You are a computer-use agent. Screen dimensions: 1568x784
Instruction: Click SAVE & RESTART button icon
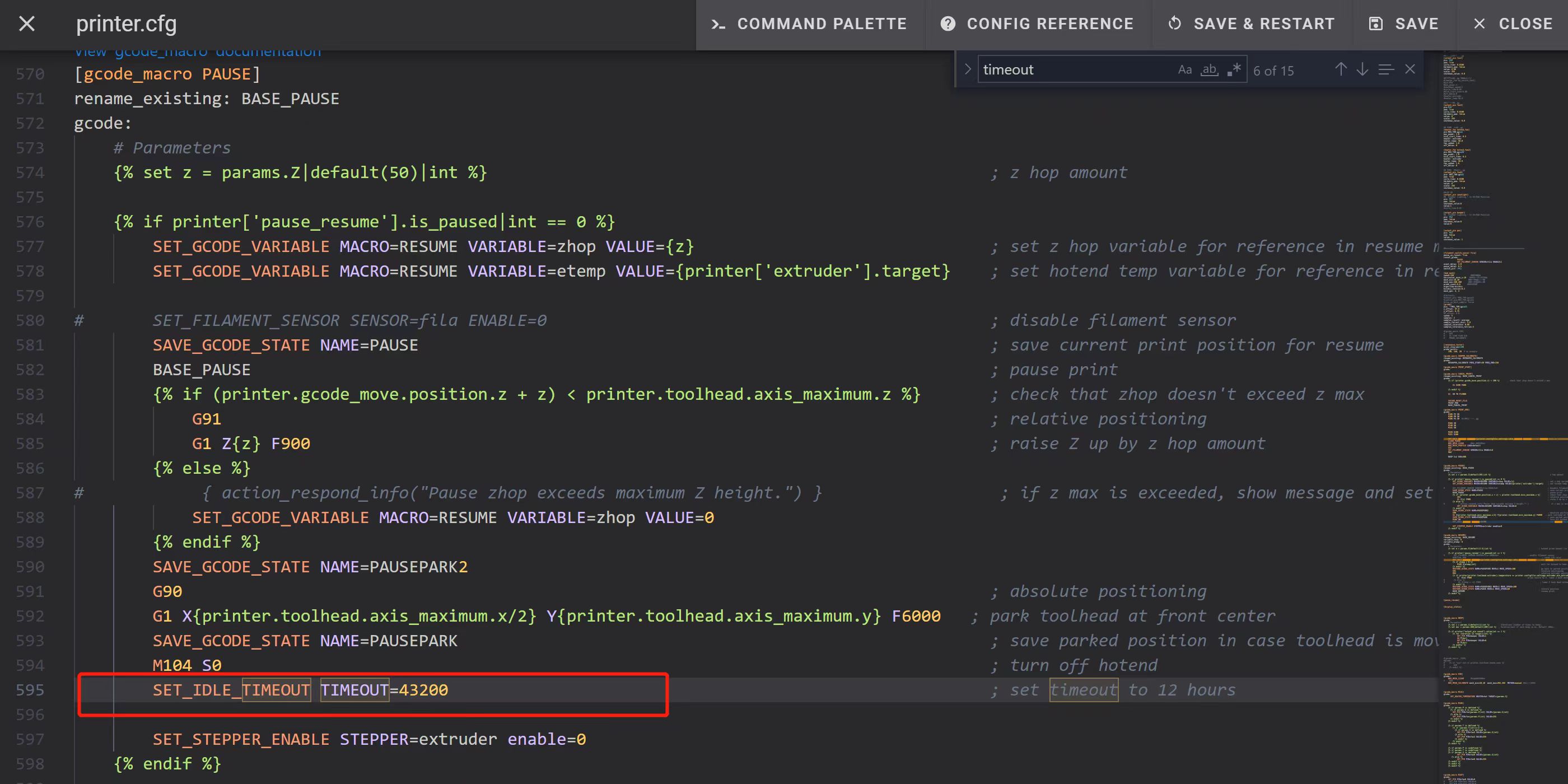tap(1175, 24)
